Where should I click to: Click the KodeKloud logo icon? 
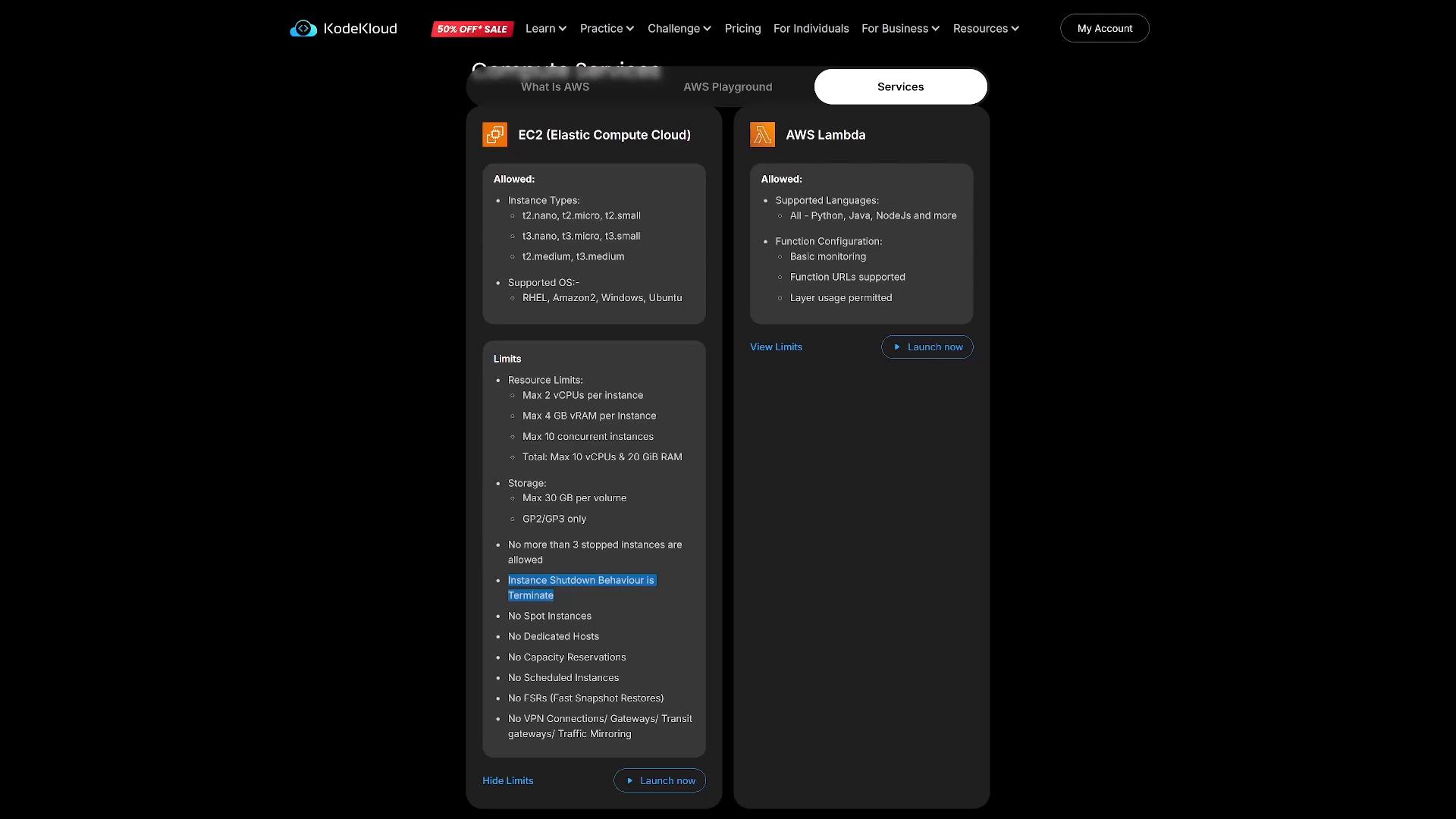(x=303, y=29)
